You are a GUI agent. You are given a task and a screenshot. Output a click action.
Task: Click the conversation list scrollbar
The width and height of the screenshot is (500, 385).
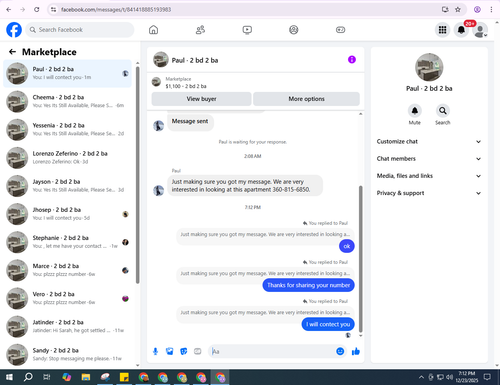click(137, 175)
